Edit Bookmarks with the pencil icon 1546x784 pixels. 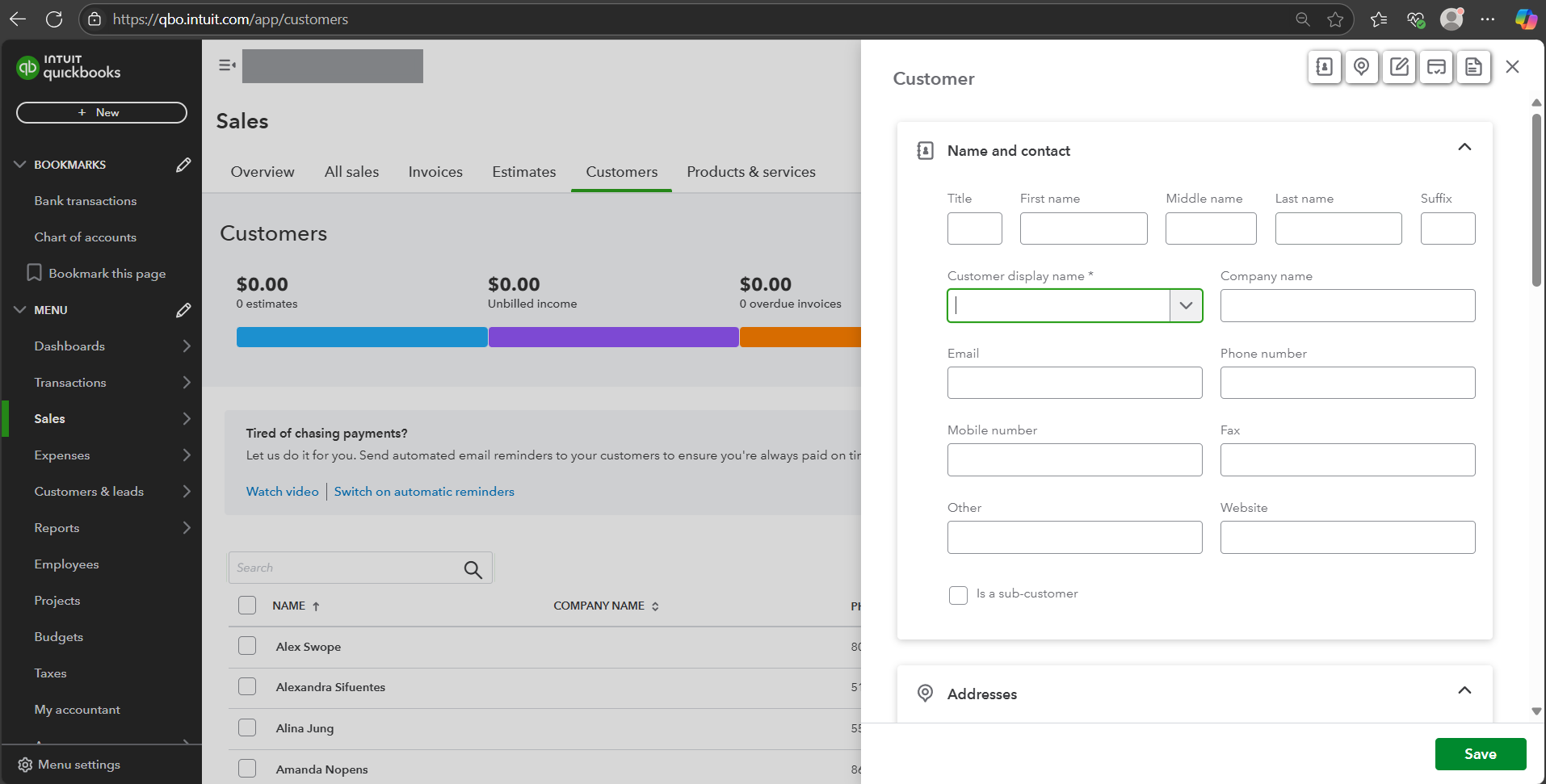183,165
